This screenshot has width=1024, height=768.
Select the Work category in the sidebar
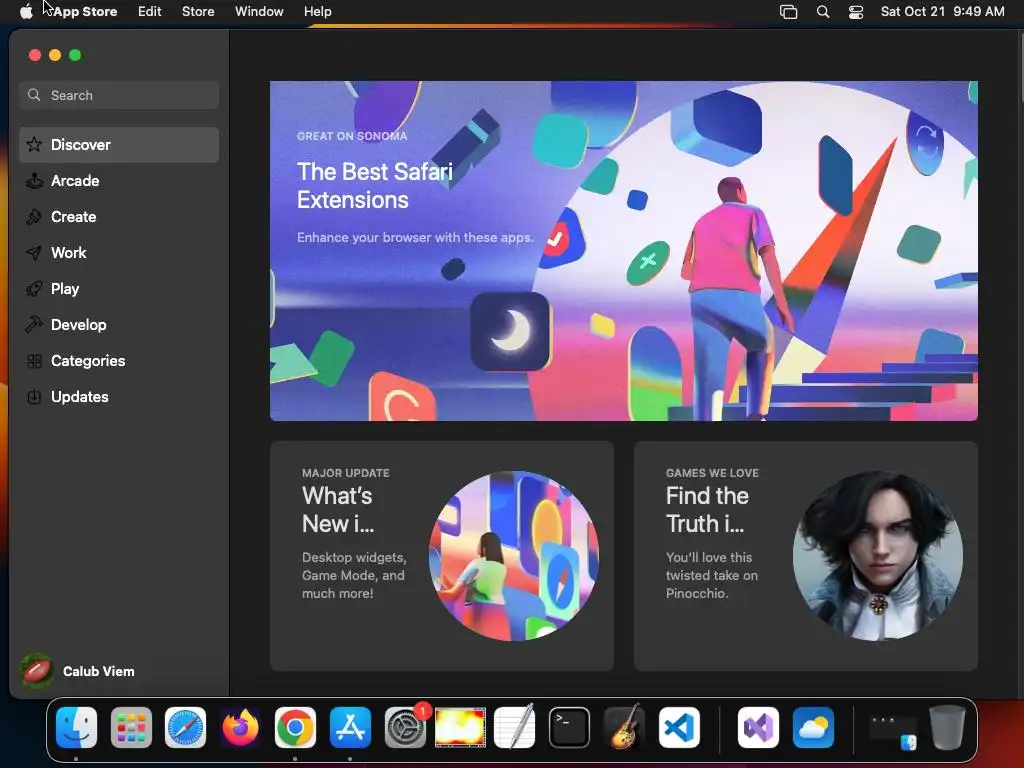pos(119,253)
